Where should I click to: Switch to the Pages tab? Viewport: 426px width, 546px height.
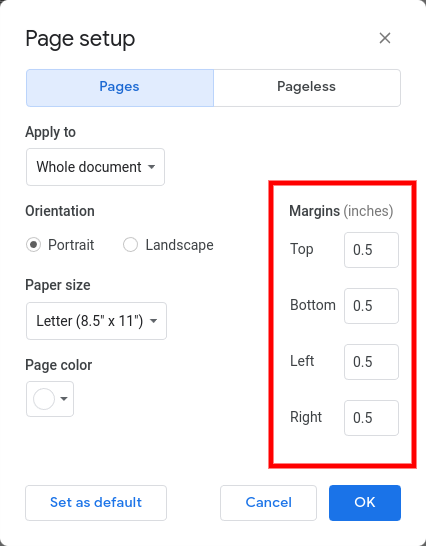coord(120,88)
